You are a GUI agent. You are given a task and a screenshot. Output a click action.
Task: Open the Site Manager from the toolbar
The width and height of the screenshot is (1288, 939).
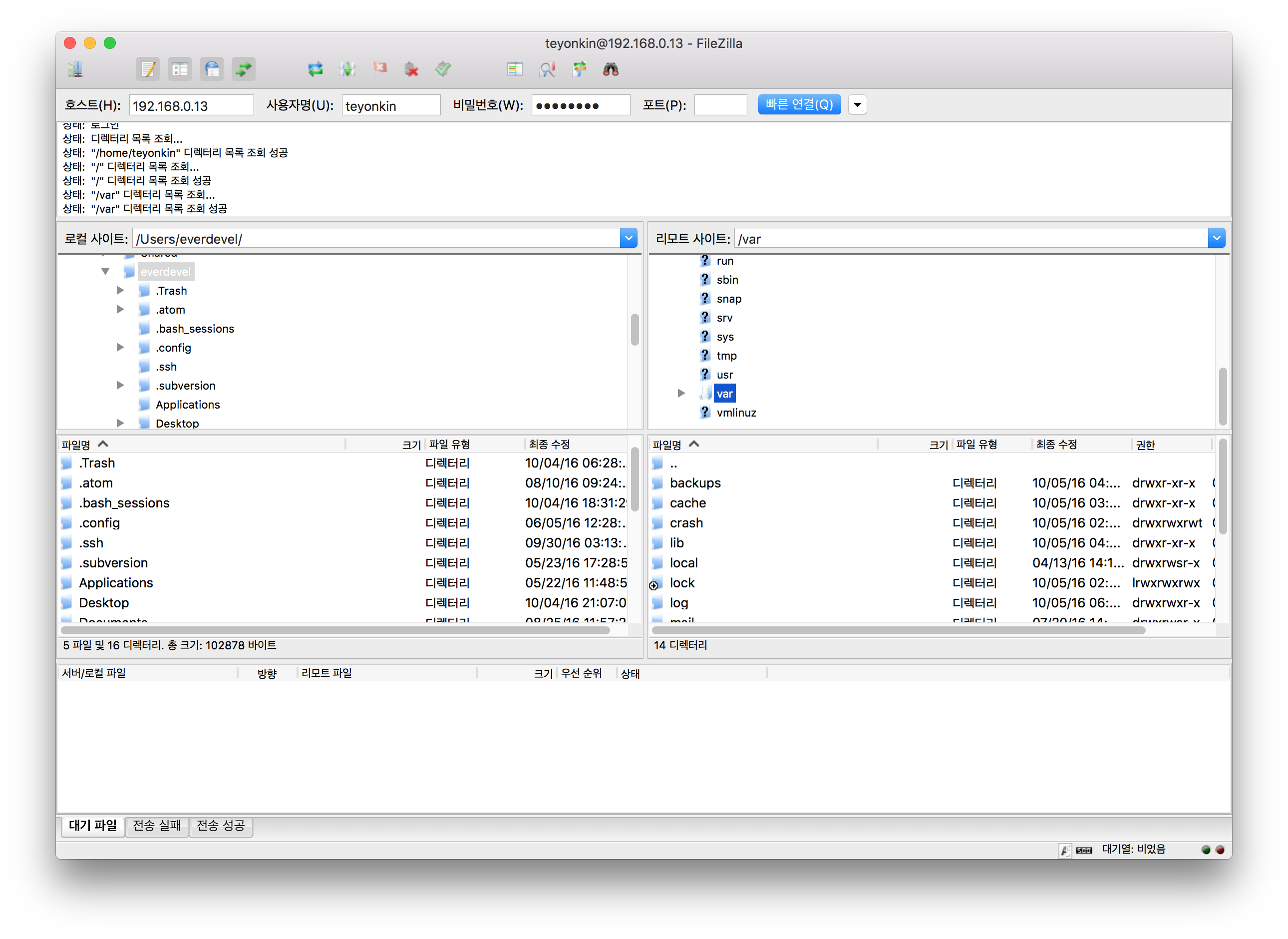(75, 69)
